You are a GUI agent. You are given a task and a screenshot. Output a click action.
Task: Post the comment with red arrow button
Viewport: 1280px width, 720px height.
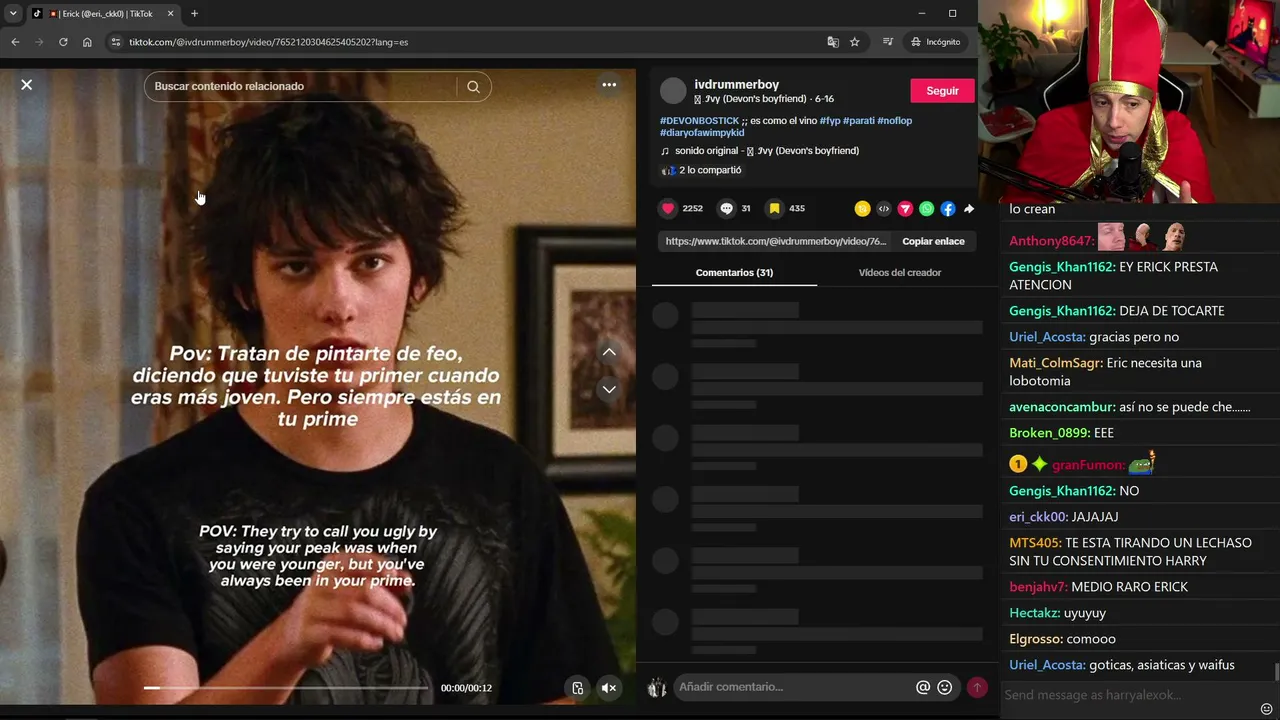[x=977, y=688]
